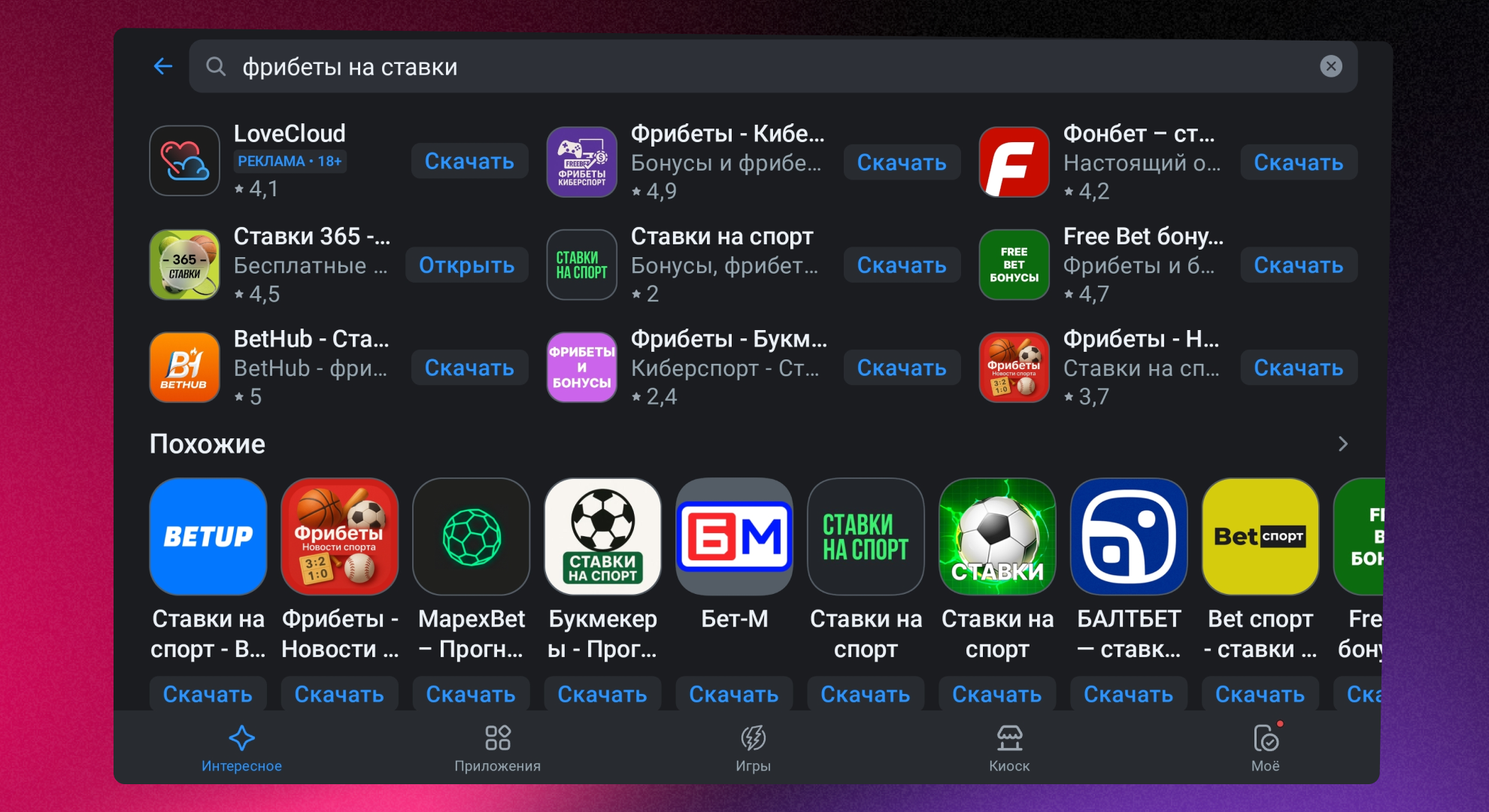Go to the Моё profile tab
Image resolution: width=1489 pixels, height=812 pixels.
pos(1267,748)
